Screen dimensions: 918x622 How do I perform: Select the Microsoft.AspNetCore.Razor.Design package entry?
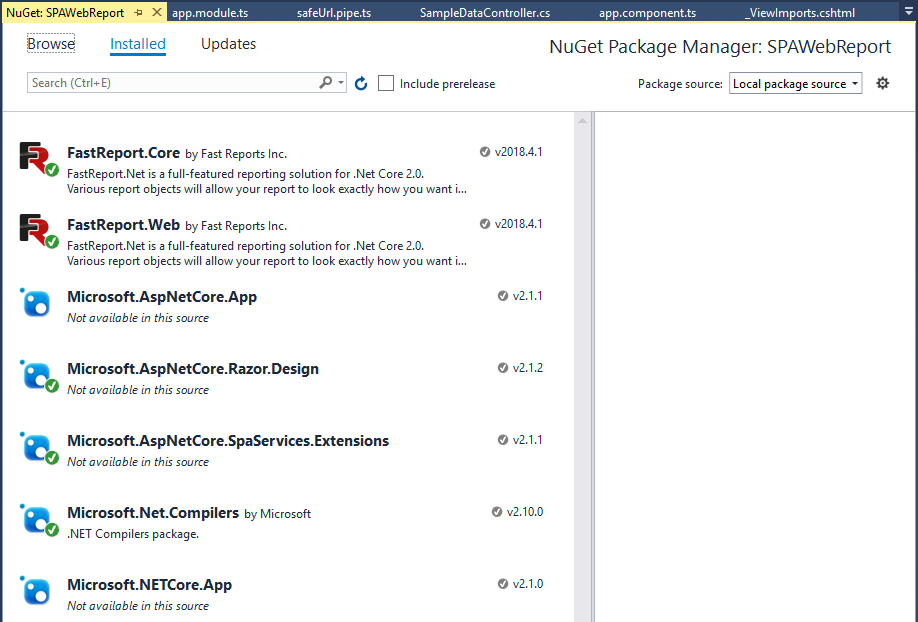(192, 368)
